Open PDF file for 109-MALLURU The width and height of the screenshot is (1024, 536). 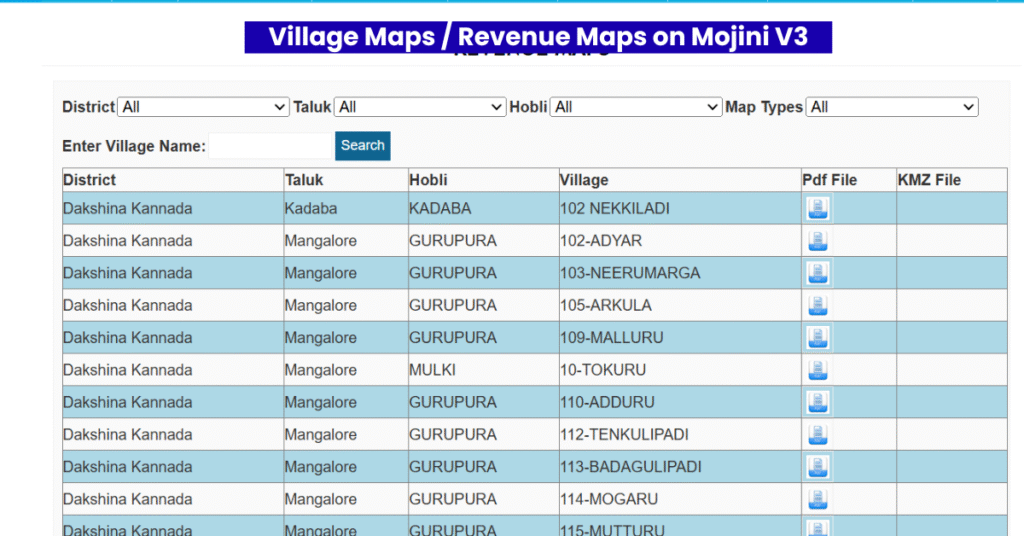pyautogui.click(x=818, y=338)
